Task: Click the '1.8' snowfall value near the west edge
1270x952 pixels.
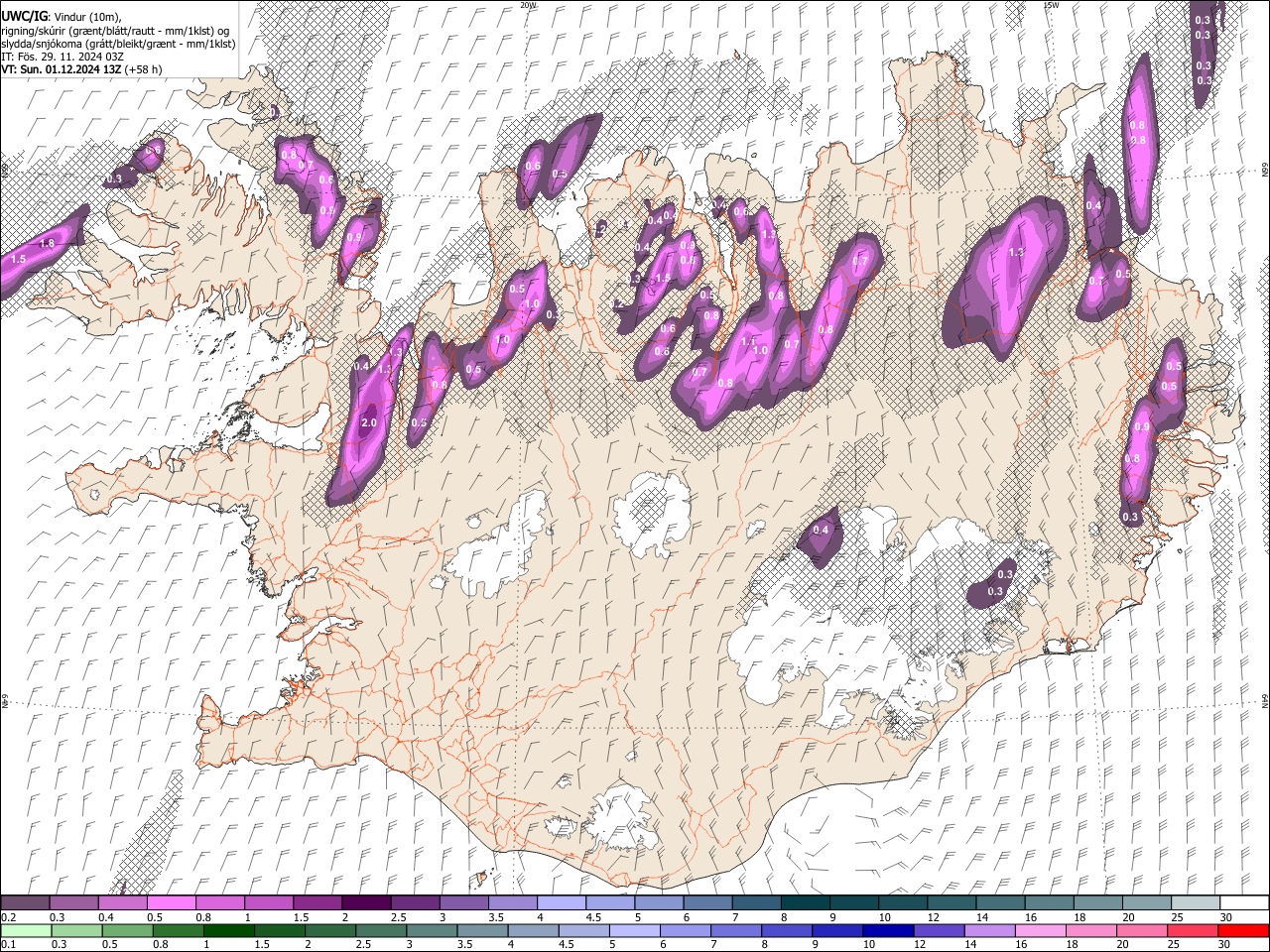Action: (x=47, y=243)
